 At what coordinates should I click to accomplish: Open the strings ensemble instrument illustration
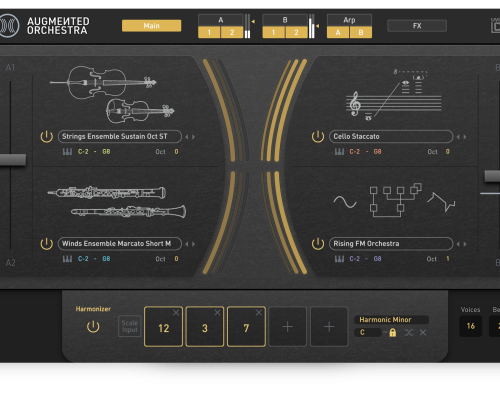[112, 94]
